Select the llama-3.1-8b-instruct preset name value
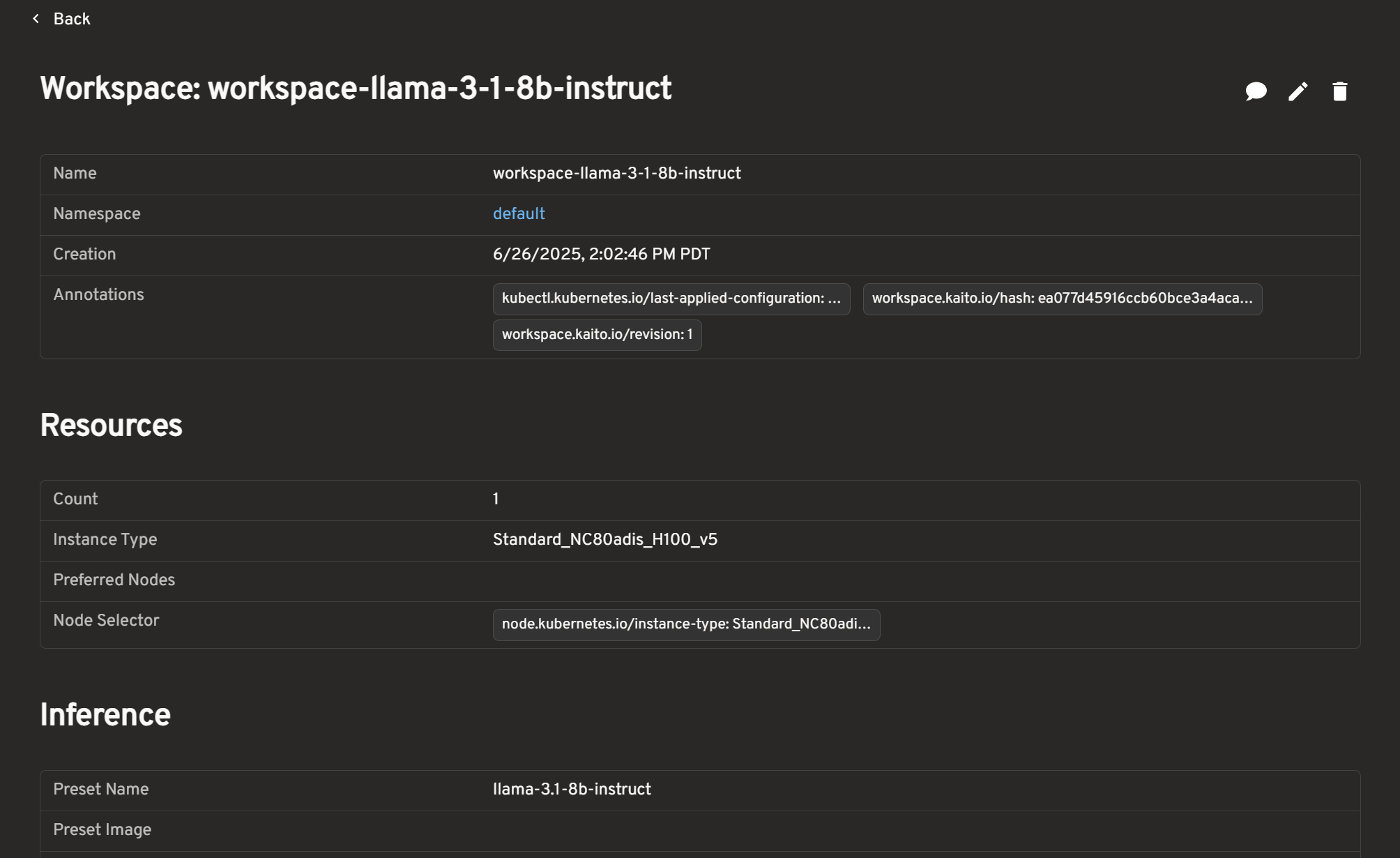This screenshot has height=858, width=1400. pos(572,790)
